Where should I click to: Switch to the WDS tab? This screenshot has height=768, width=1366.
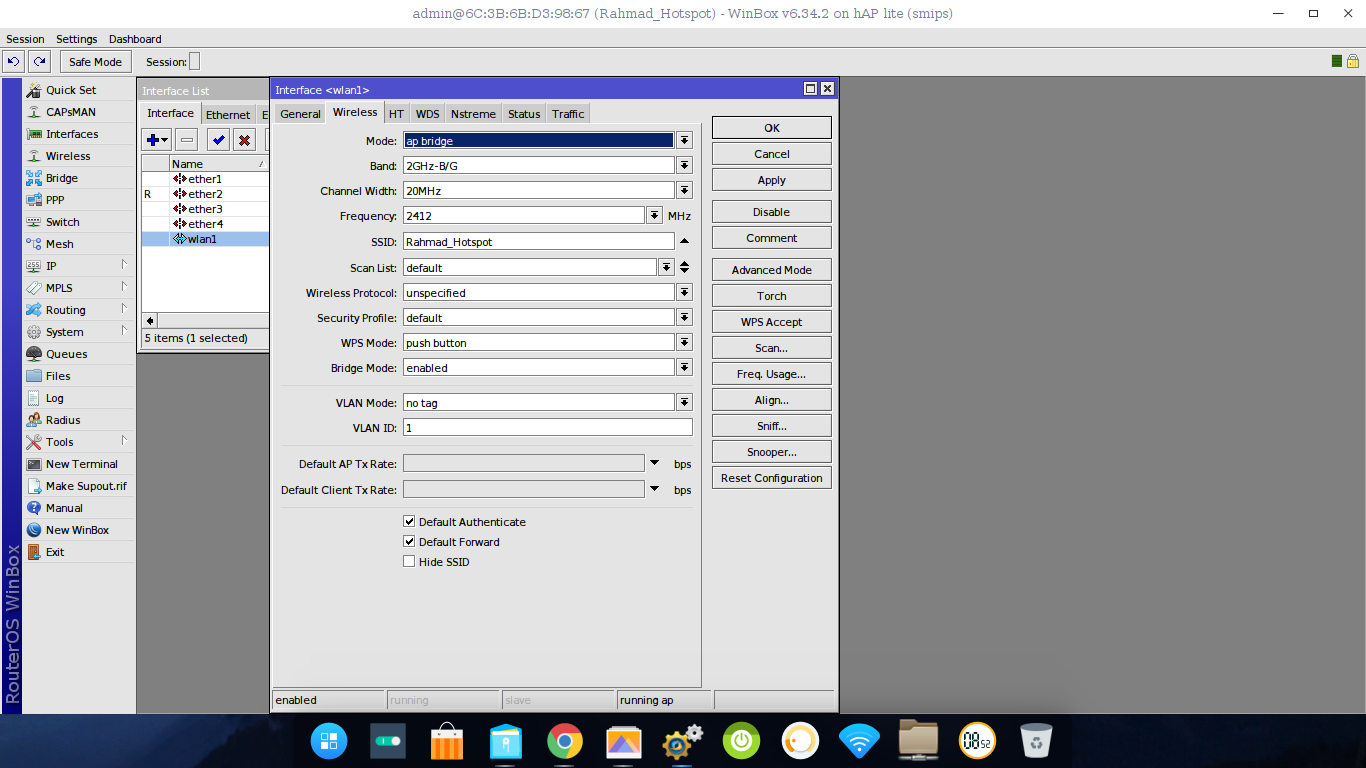coord(427,114)
